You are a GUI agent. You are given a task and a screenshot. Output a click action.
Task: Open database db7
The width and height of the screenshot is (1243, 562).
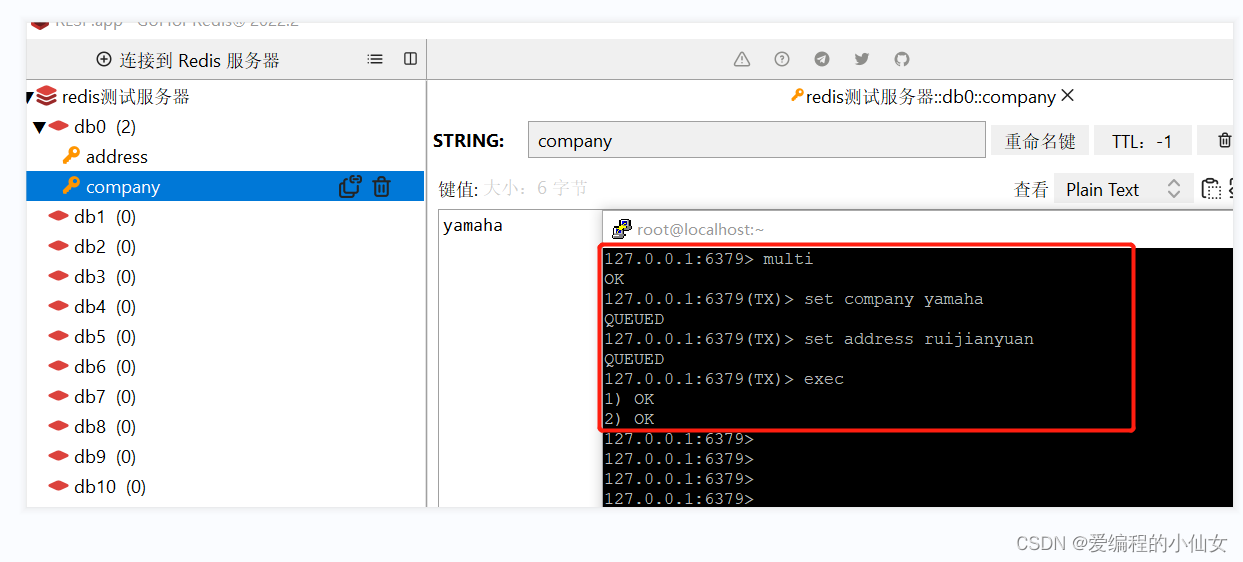coord(104,397)
